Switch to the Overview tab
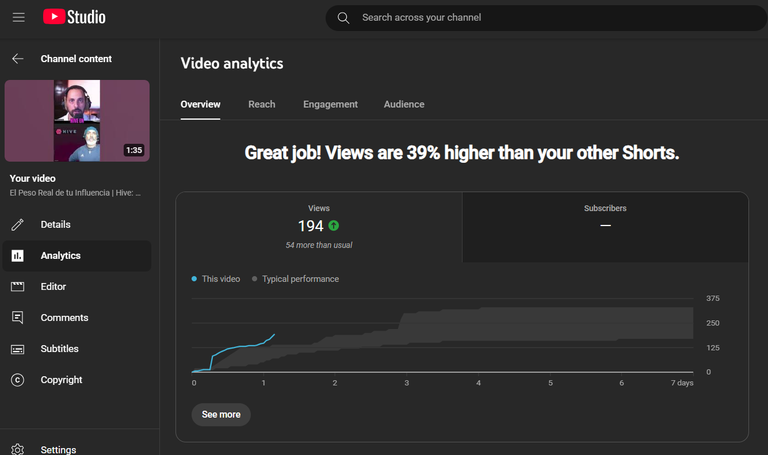The image size is (768, 455). [x=200, y=104]
